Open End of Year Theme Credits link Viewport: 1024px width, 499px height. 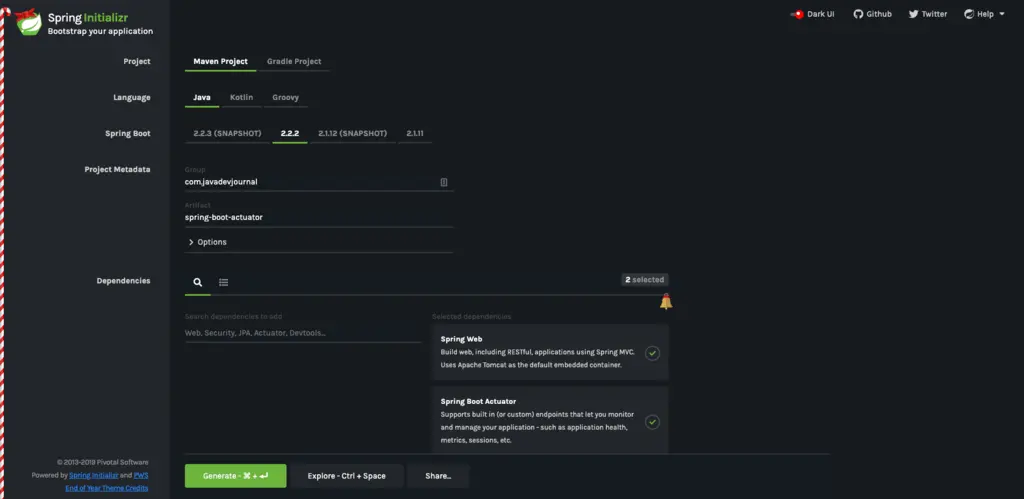coord(106,488)
